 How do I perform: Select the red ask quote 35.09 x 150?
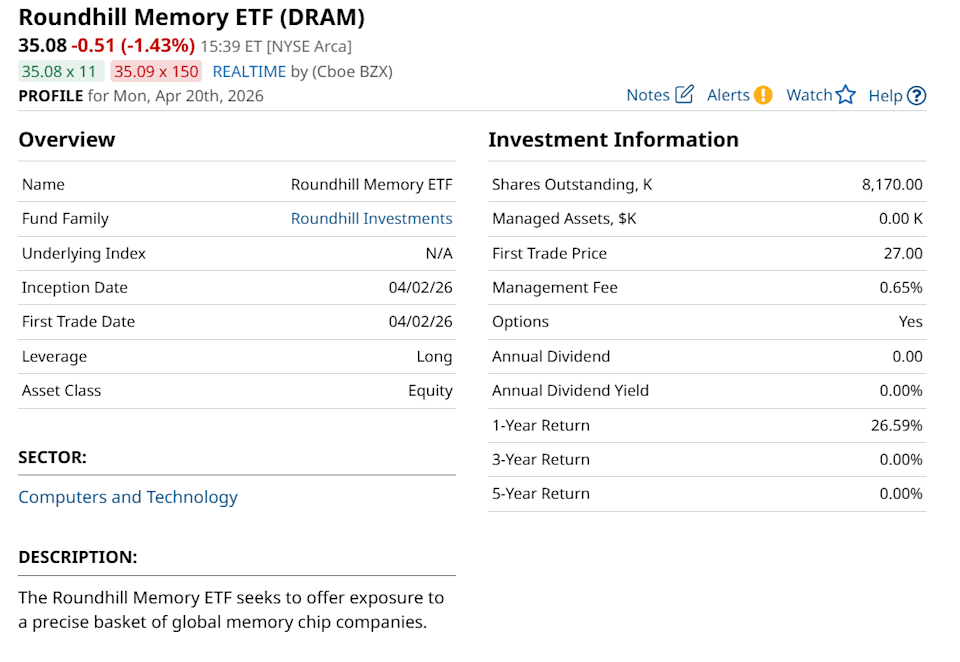point(155,71)
